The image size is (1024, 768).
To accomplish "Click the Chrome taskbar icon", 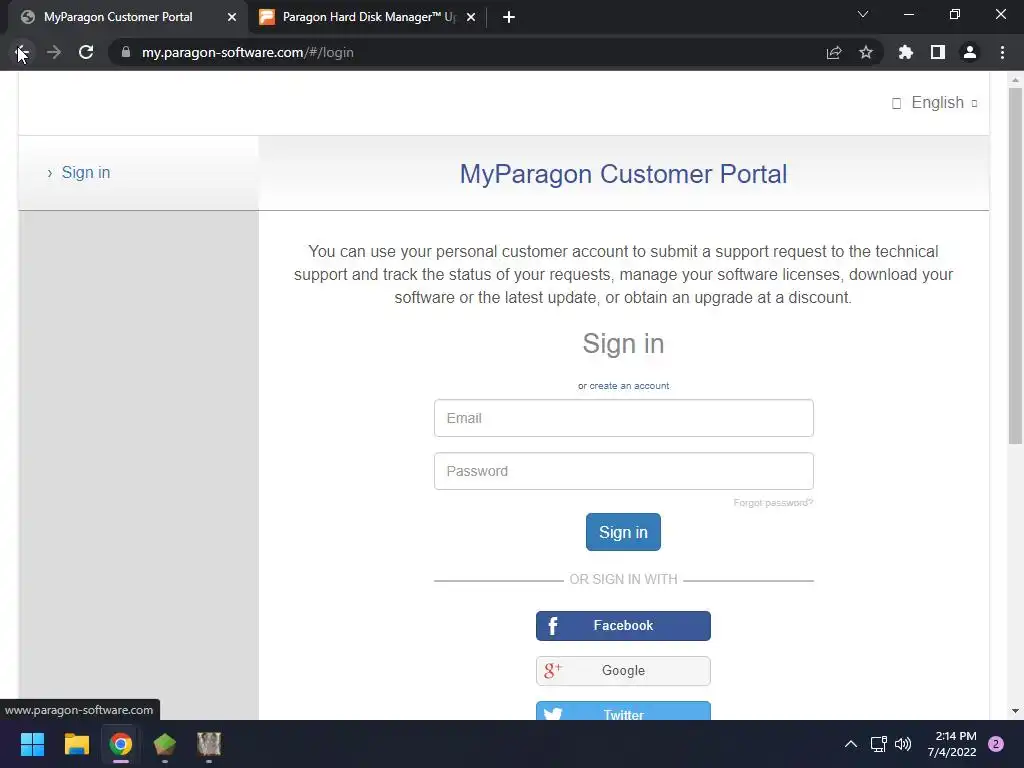I will 121,744.
